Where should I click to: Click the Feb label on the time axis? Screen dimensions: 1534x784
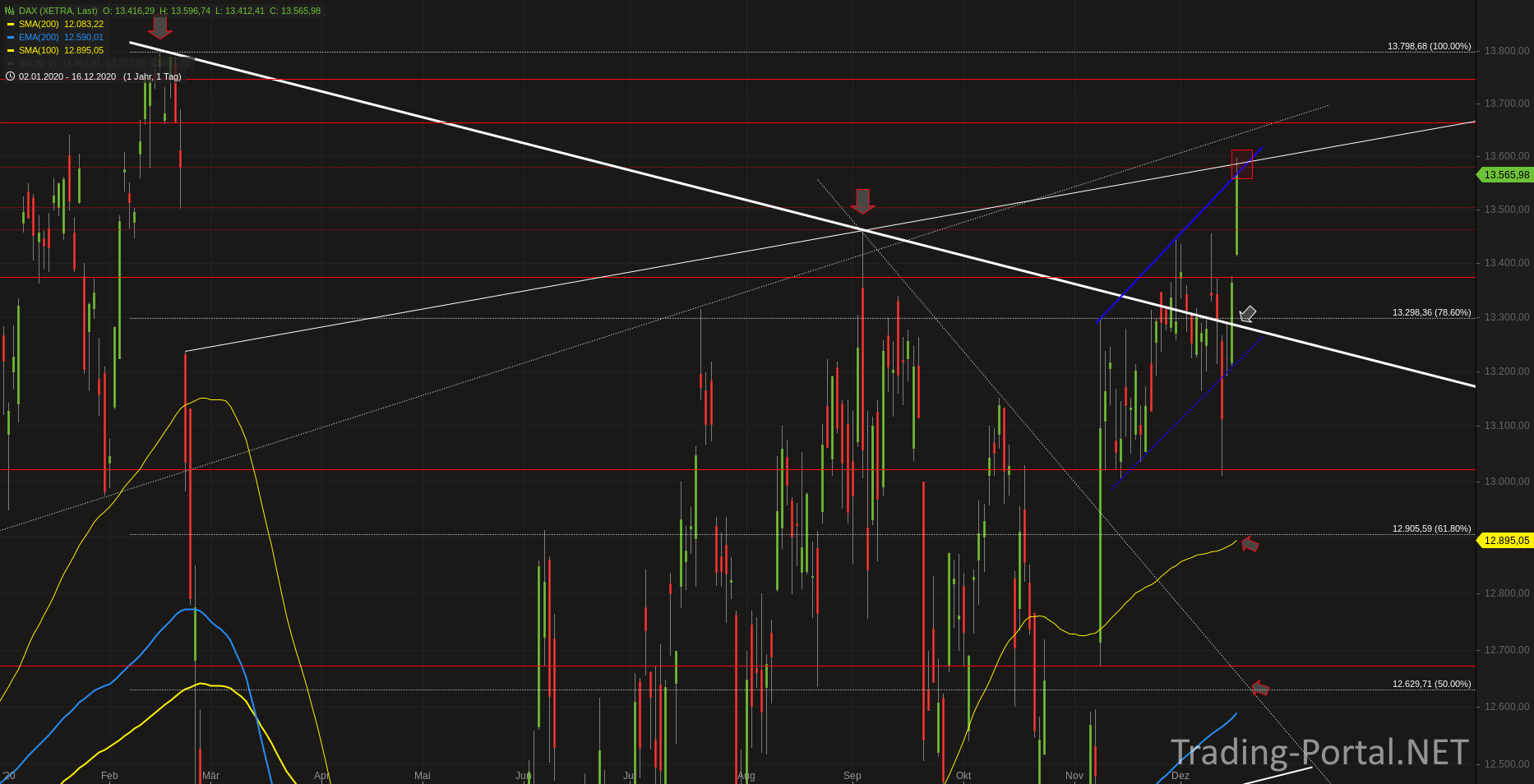point(109,776)
